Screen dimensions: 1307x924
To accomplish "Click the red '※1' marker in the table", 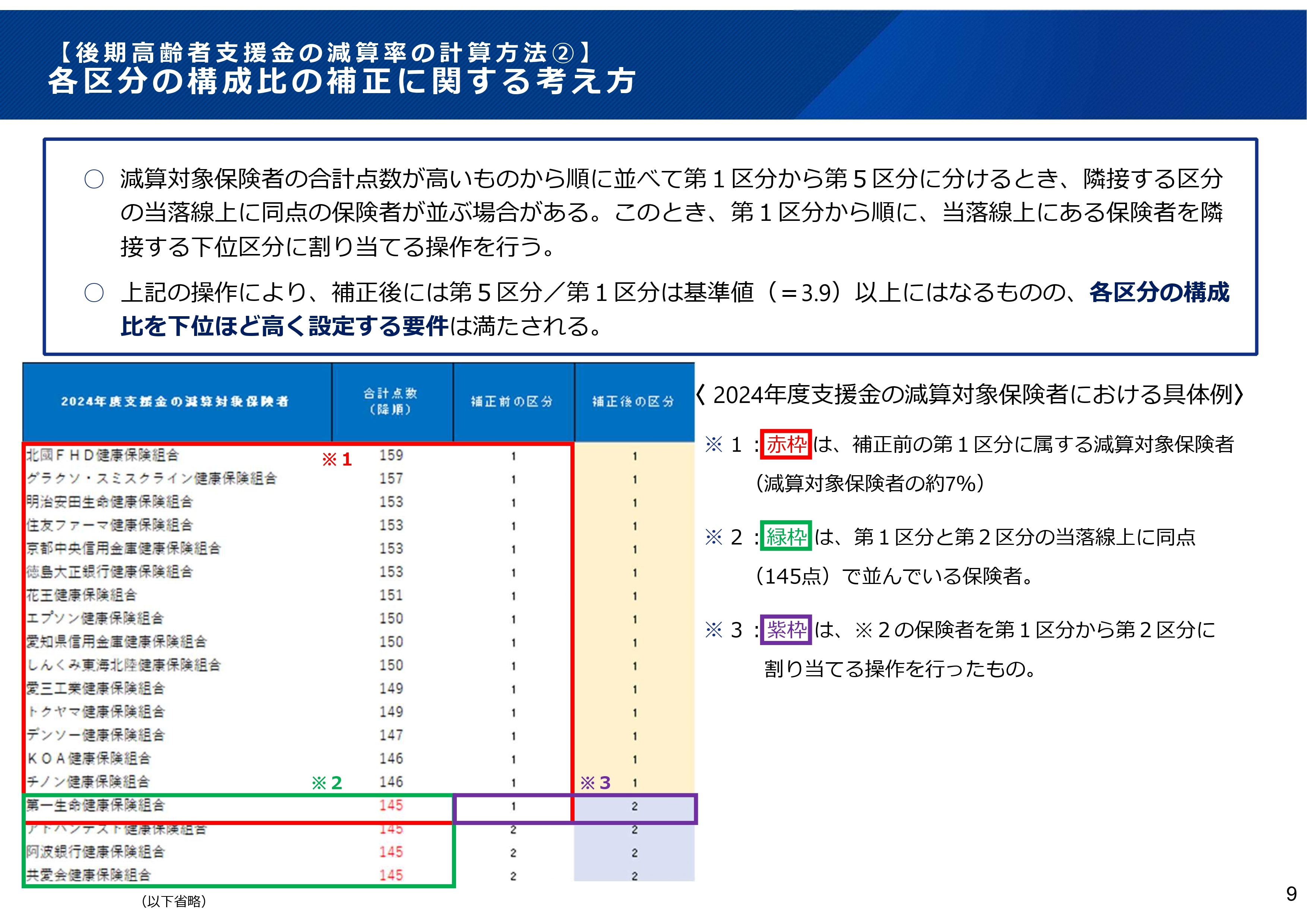I will pos(337,459).
